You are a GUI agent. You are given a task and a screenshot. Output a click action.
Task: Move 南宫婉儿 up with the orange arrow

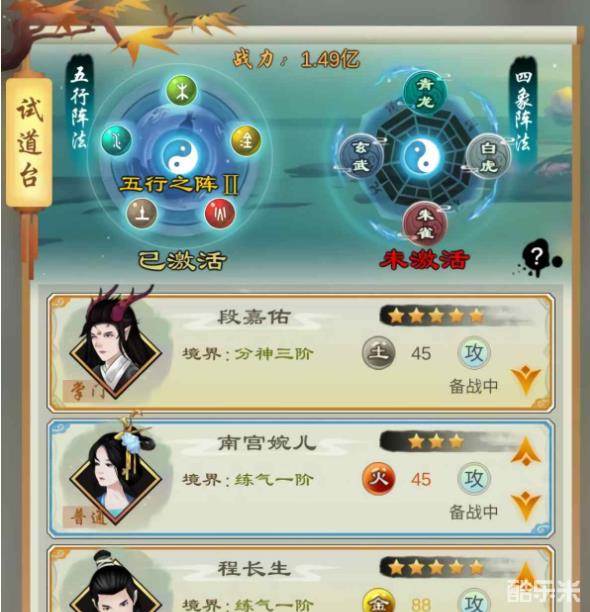point(526,451)
